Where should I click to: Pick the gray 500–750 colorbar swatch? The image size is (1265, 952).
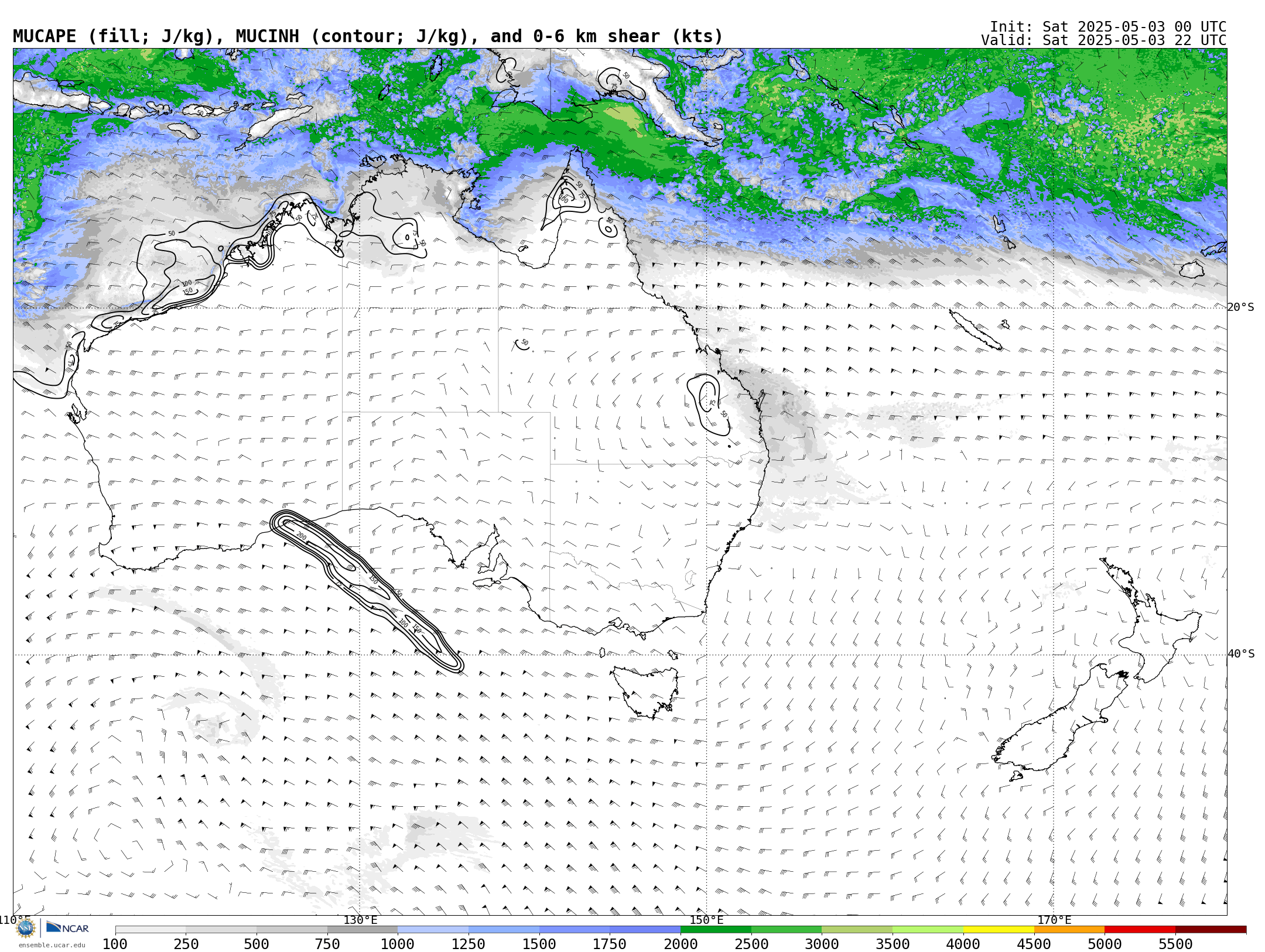tap(292, 929)
